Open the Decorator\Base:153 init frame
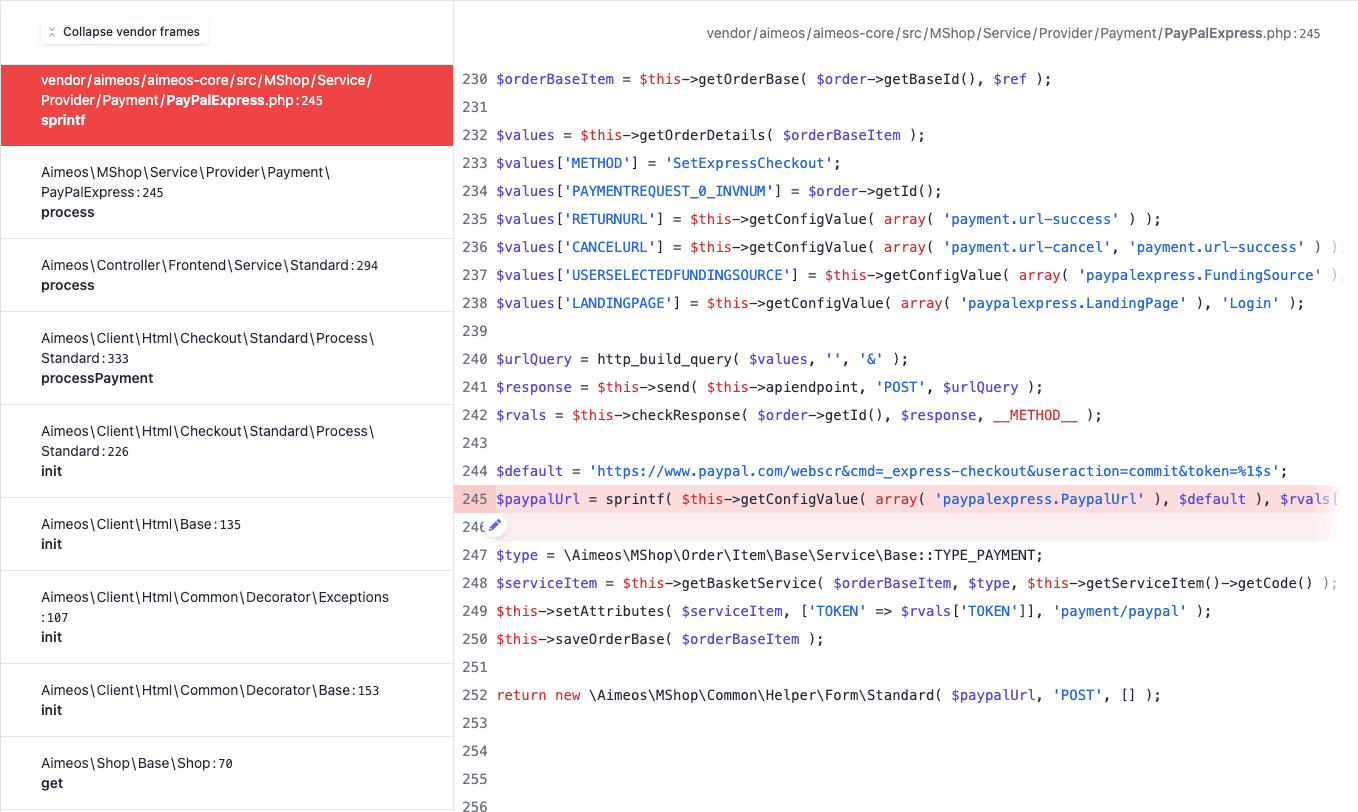 click(x=227, y=700)
